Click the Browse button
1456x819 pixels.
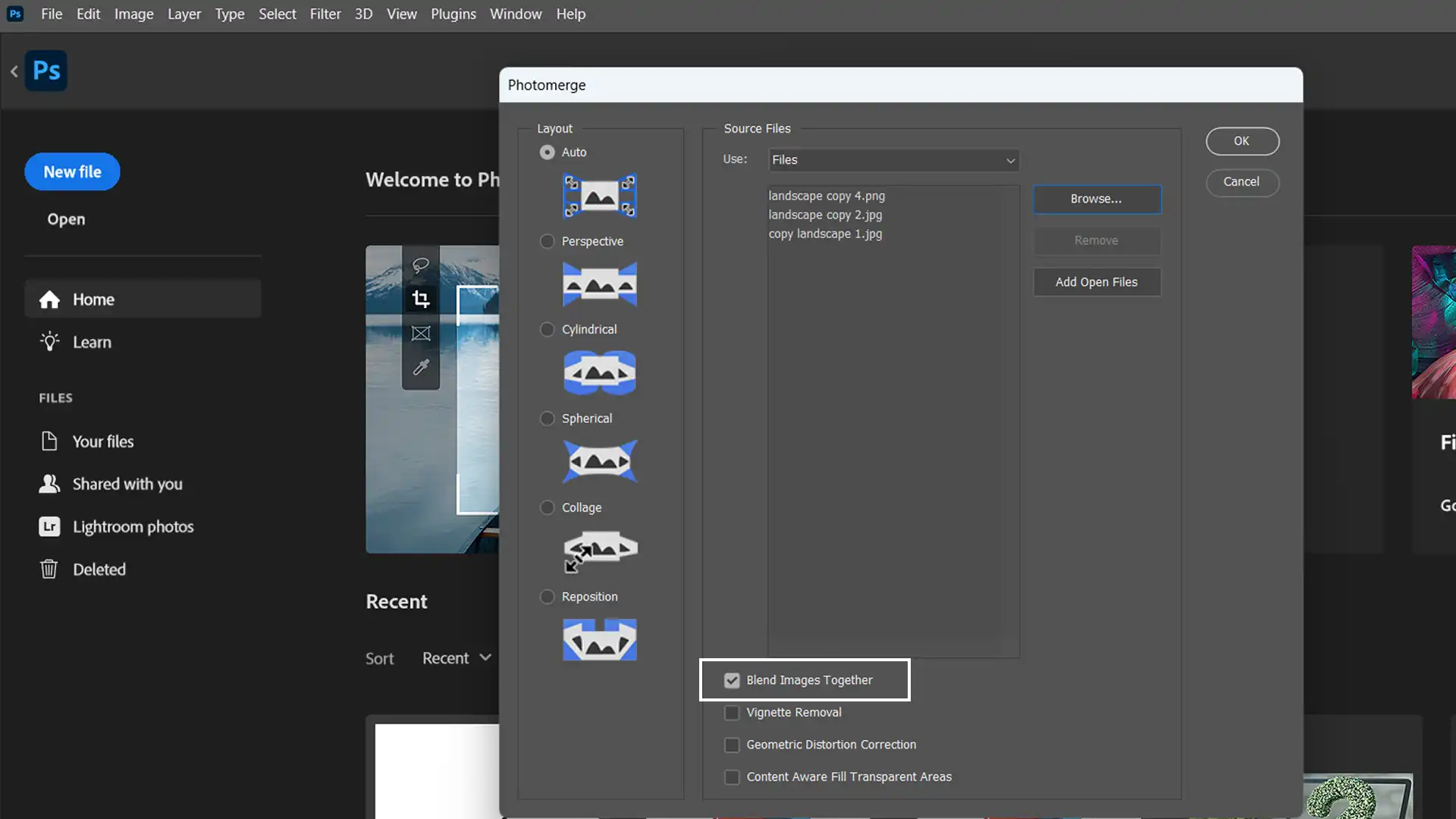point(1096,198)
